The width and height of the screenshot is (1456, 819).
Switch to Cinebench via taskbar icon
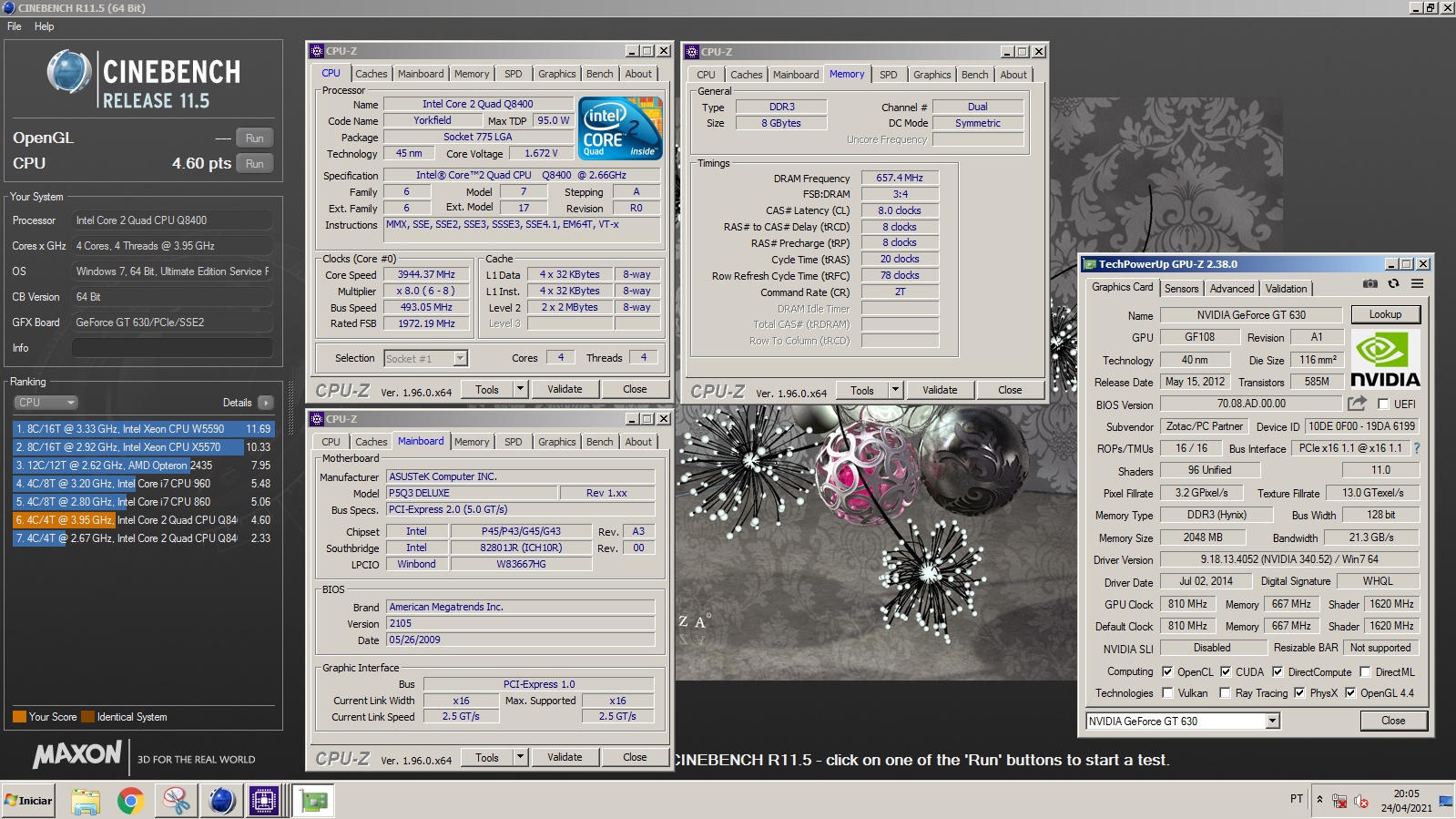(221, 801)
